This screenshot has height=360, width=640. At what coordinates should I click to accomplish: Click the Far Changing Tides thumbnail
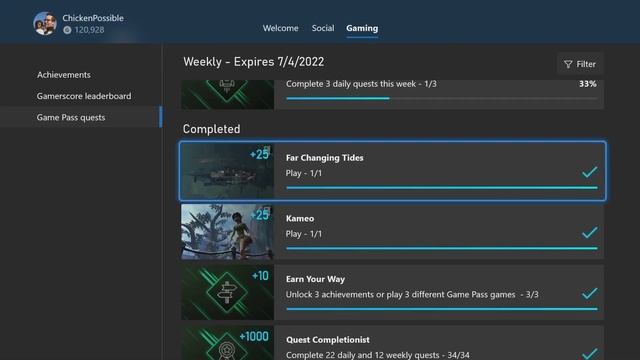tap(227, 171)
